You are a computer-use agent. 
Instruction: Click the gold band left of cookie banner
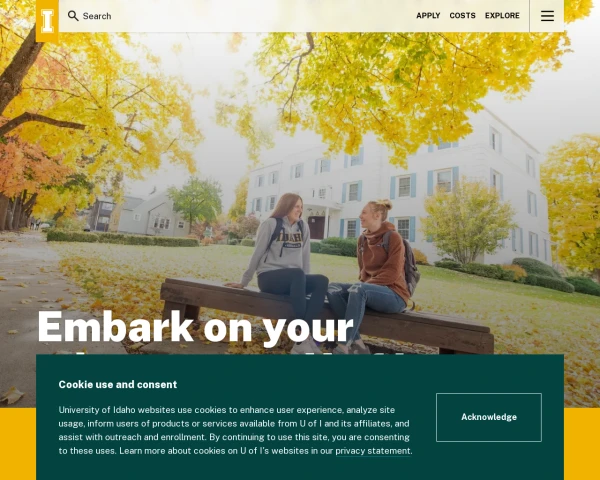coord(18,444)
